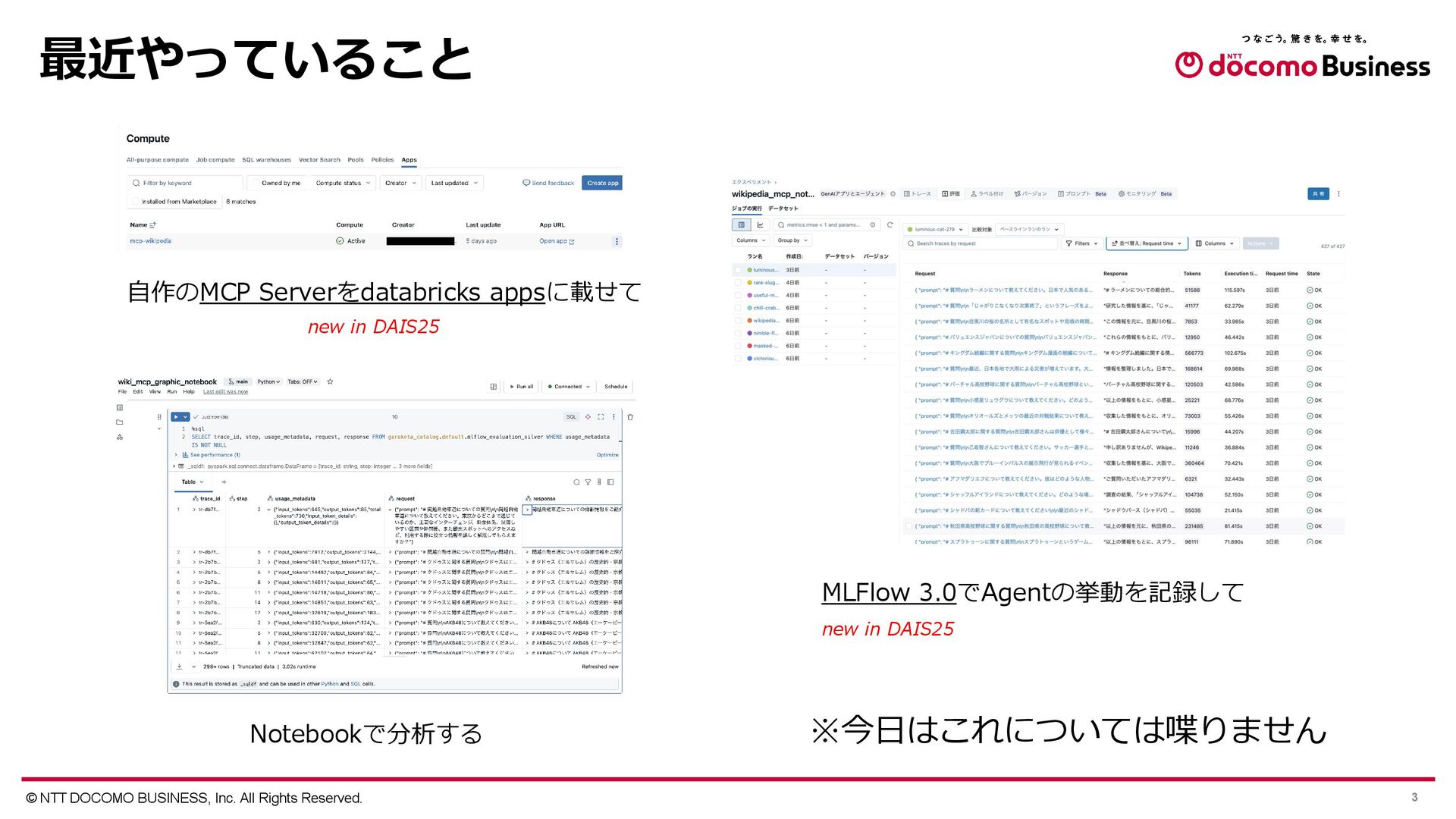Check the wikipedia run checkbox

[x=738, y=321]
